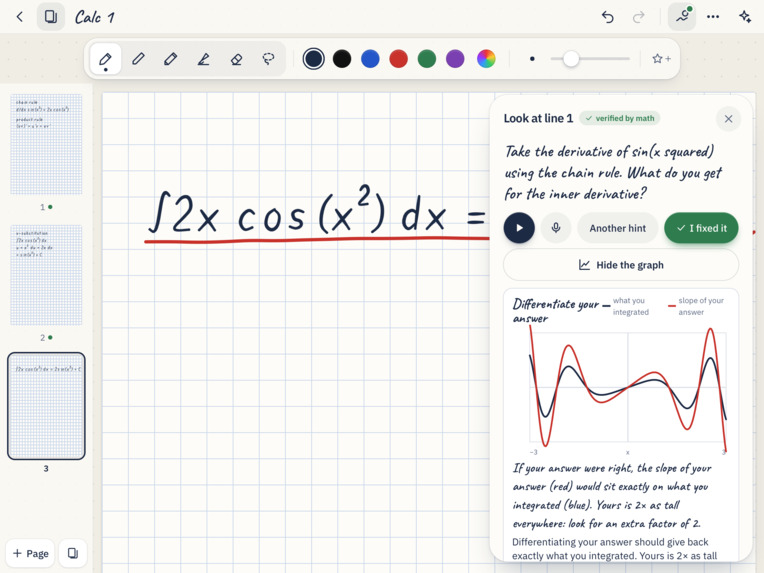This screenshot has width=764, height=573.
Task: Tap the handwritten integral on the canvas
Action: coord(319,212)
